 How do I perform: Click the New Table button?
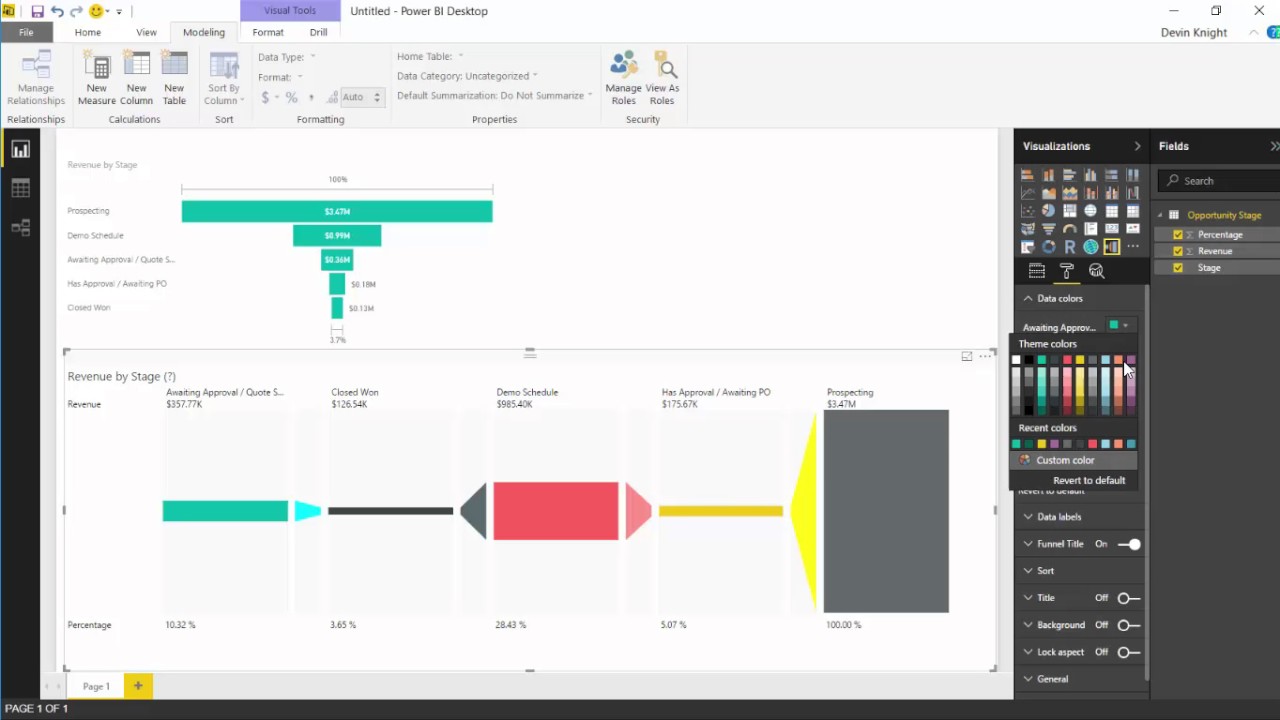click(x=174, y=78)
